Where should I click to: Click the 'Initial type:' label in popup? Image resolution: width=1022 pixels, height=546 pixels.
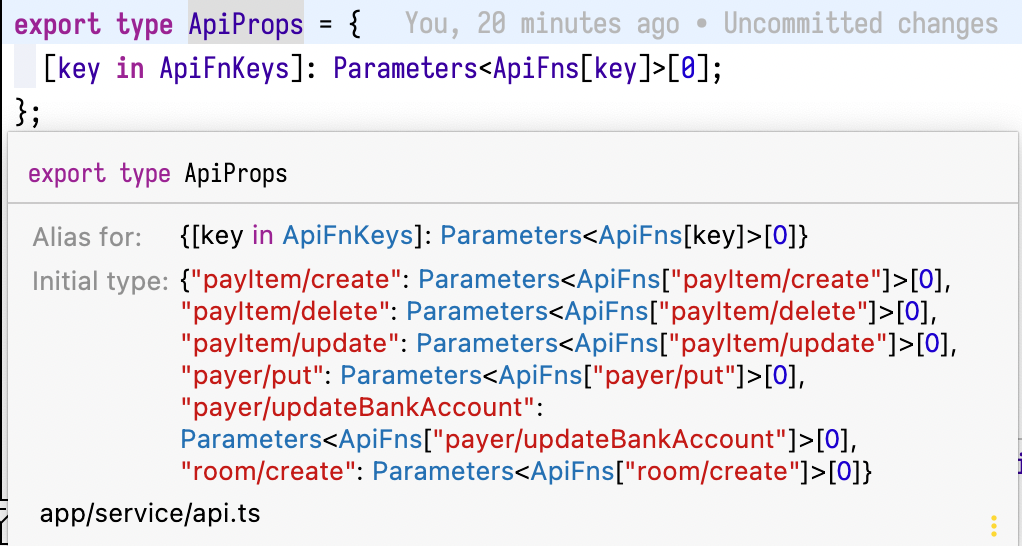point(100,280)
